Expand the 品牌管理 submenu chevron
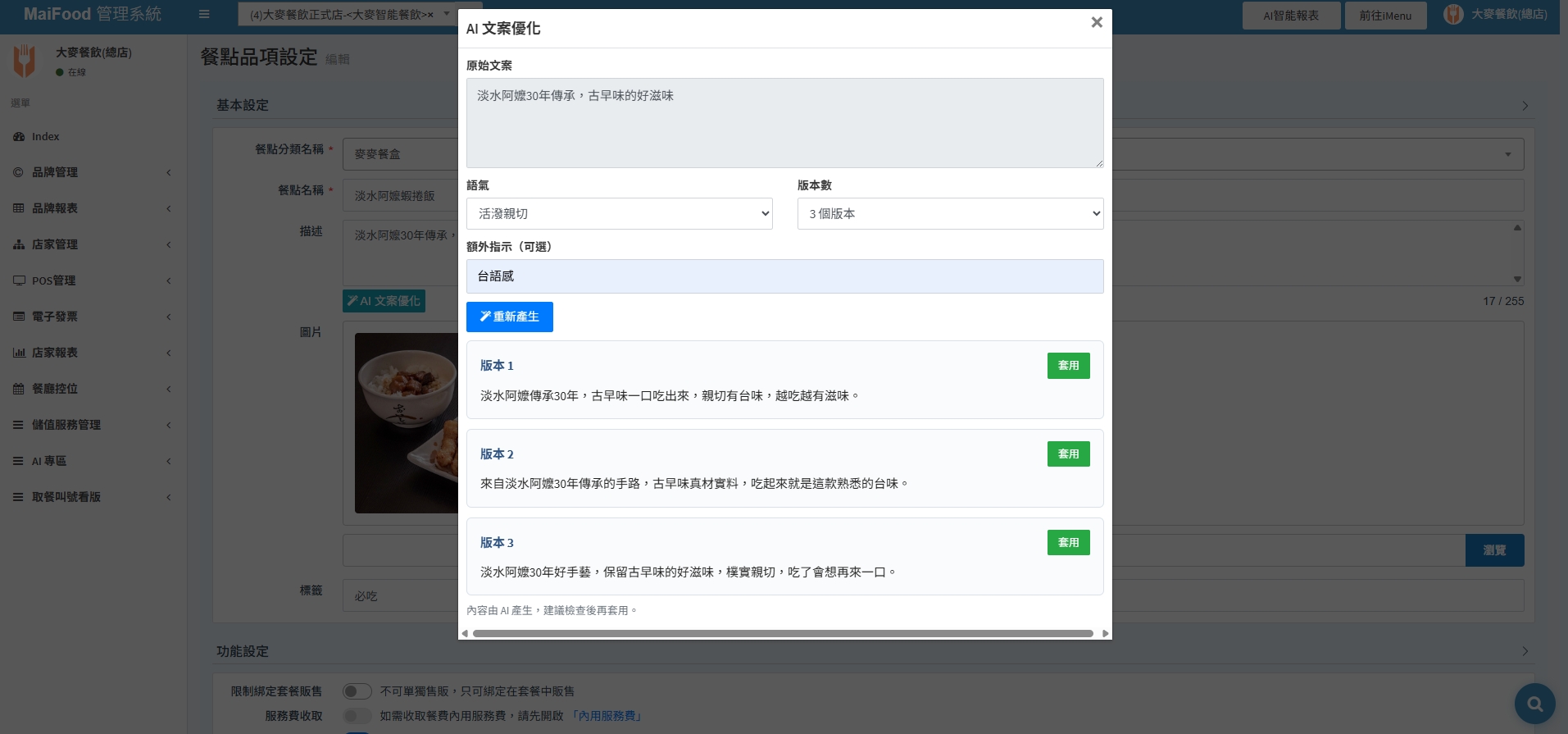The width and height of the screenshot is (1568, 734). pyautogui.click(x=169, y=172)
